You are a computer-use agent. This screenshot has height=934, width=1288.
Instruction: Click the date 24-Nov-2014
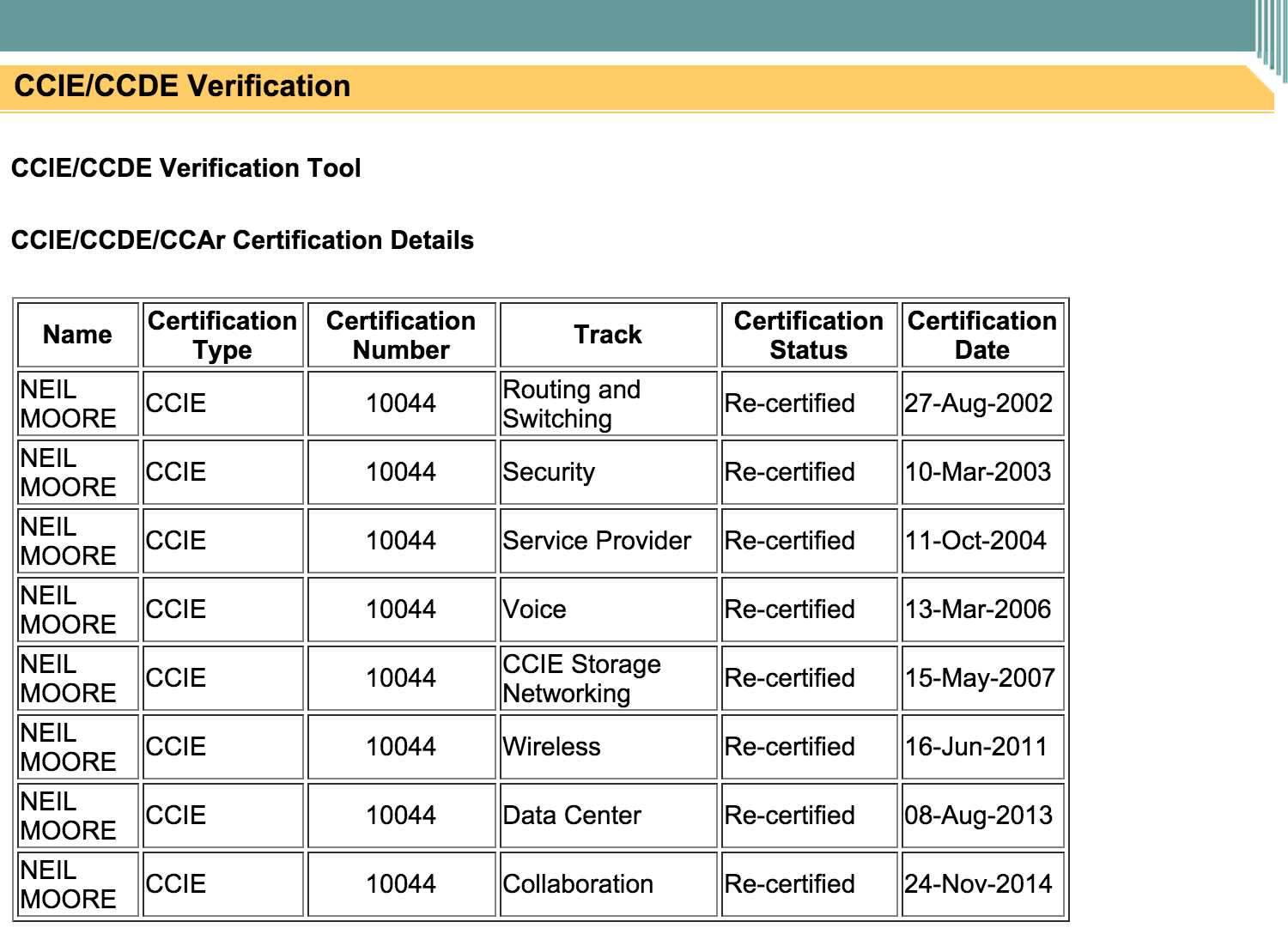coord(978,884)
